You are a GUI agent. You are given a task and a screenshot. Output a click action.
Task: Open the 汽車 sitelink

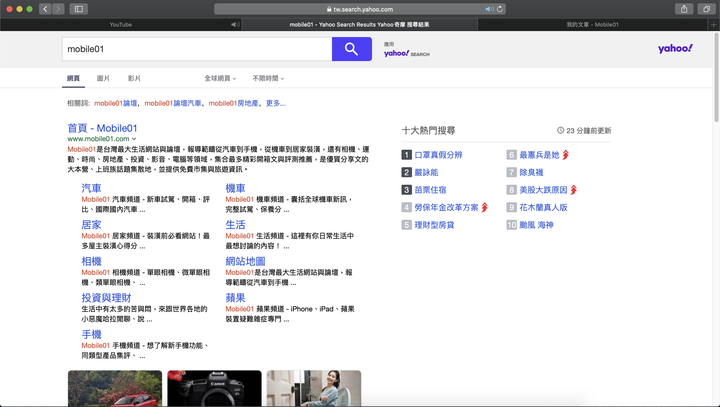(x=91, y=188)
